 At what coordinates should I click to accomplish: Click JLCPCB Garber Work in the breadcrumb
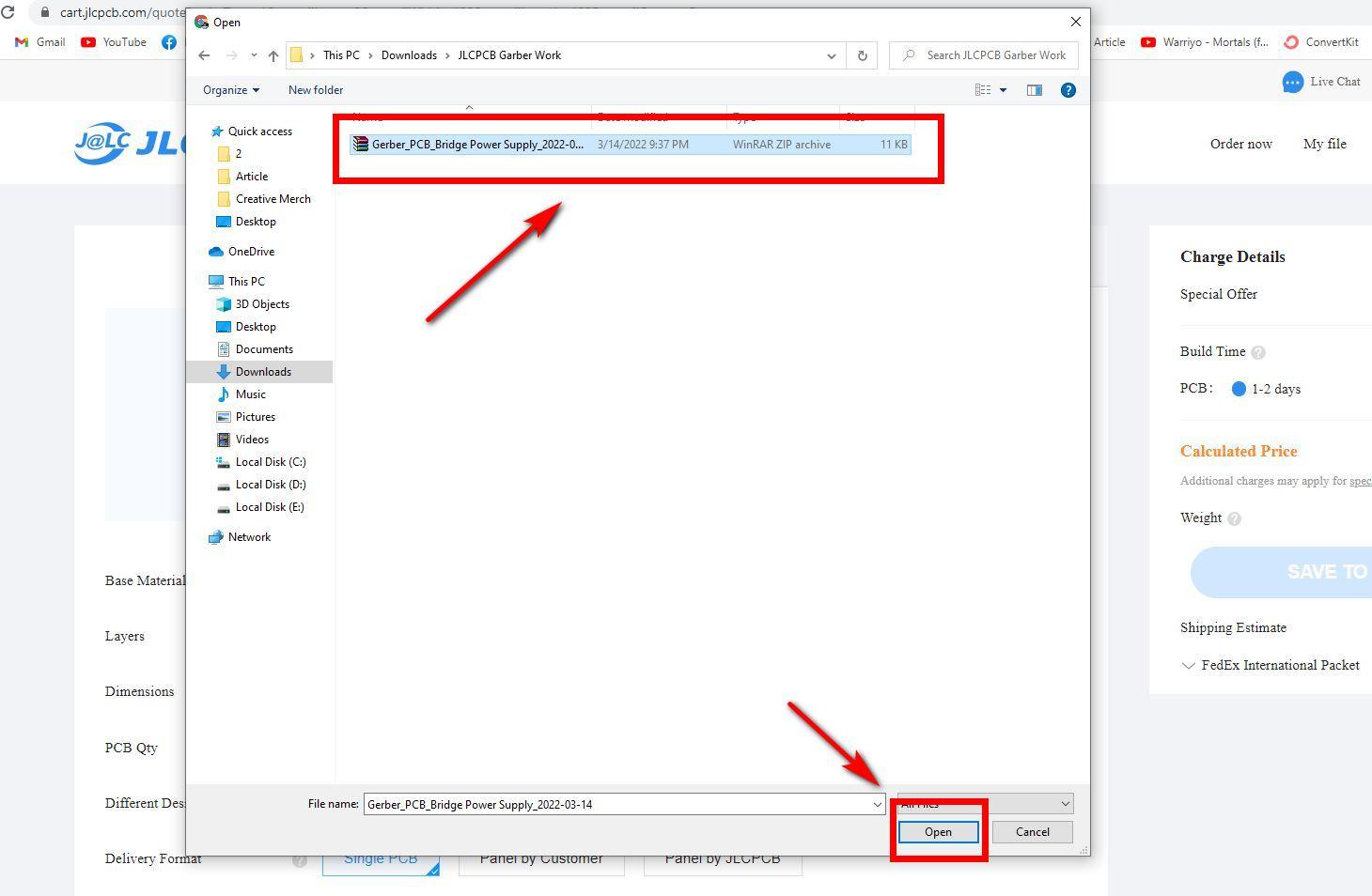[509, 55]
